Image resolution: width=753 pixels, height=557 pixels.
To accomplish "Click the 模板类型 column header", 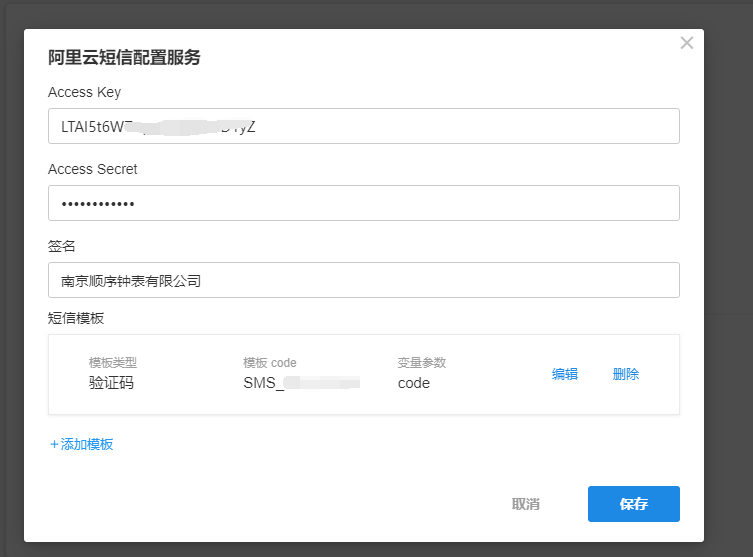I will pyautogui.click(x=113, y=363).
